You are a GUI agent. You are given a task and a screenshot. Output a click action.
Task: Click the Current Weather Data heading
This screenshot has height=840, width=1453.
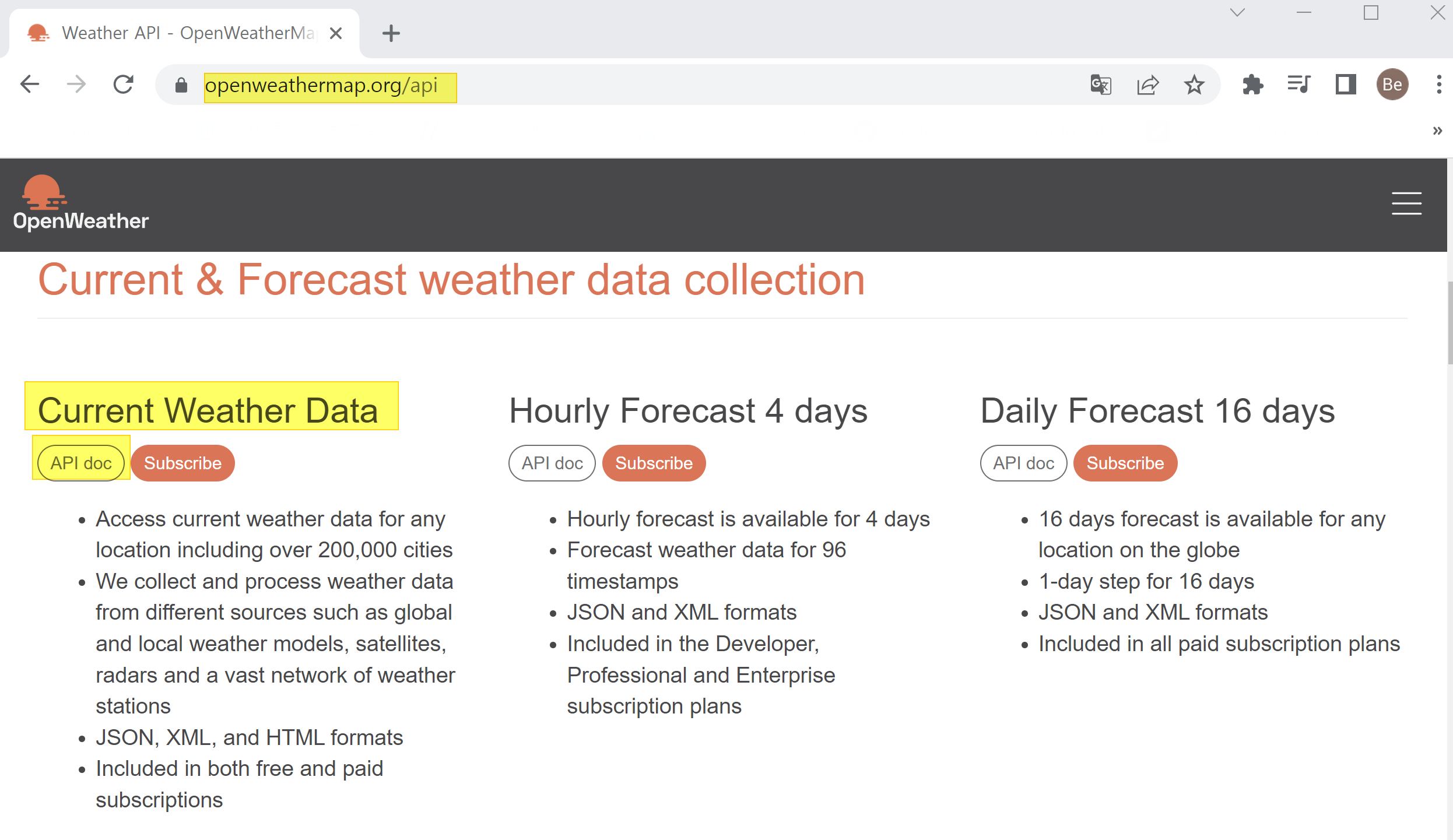[208, 410]
